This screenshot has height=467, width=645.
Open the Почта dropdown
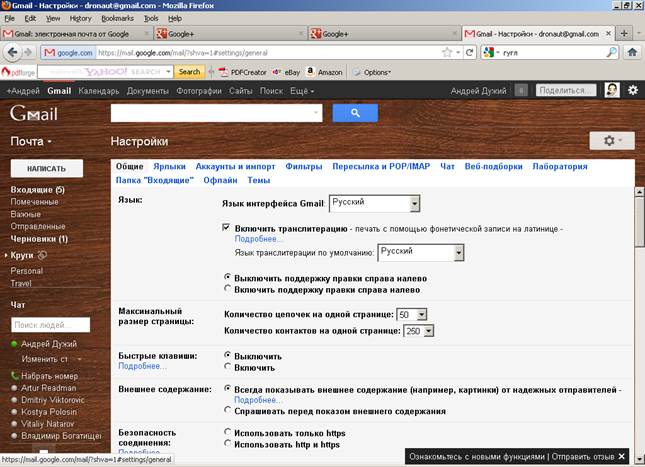pyautogui.click(x=31, y=141)
